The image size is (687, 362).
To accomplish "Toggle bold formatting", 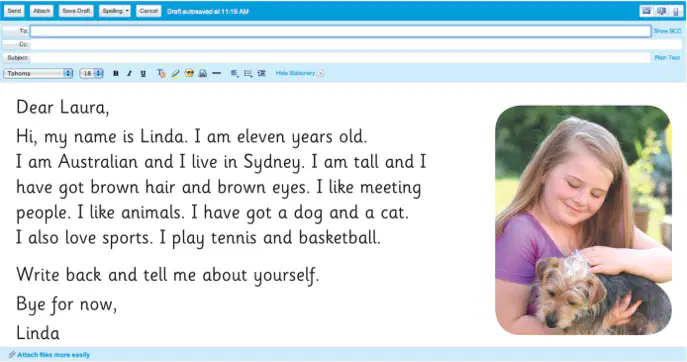I will pyautogui.click(x=116, y=74).
